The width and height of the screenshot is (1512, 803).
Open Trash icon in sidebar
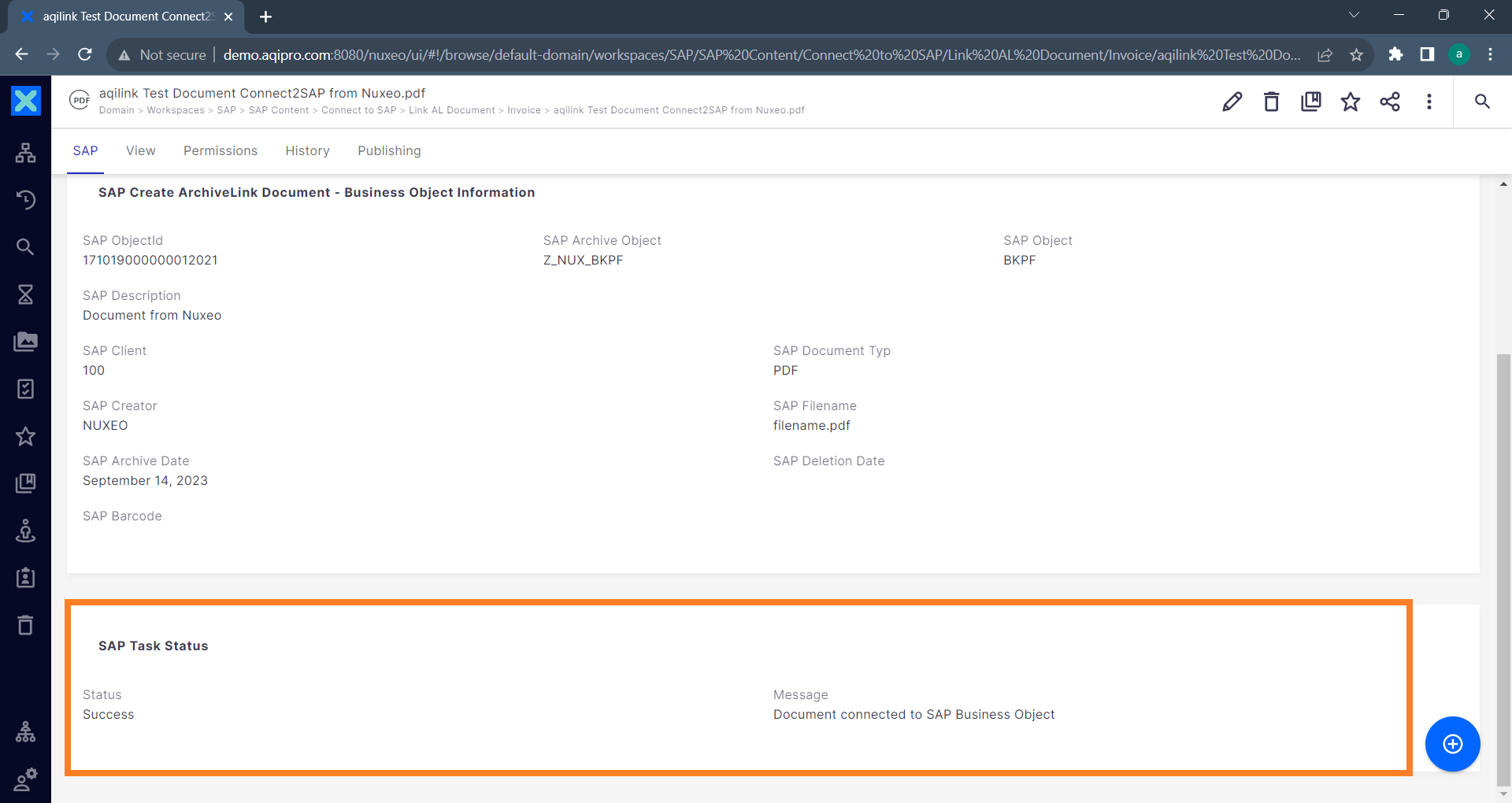click(x=25, y=625)
